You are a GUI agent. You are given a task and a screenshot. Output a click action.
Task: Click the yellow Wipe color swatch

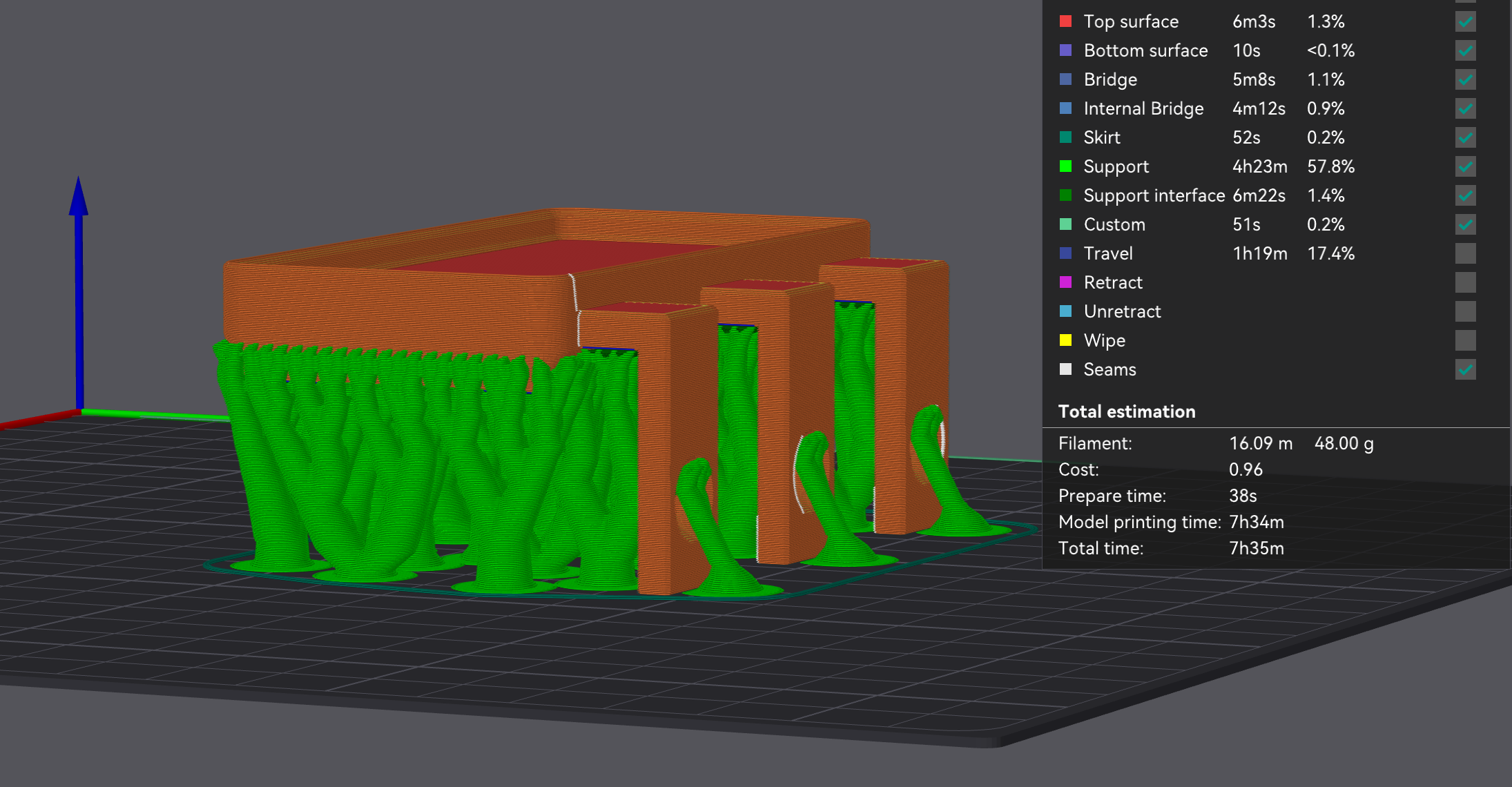point(1065,340)
